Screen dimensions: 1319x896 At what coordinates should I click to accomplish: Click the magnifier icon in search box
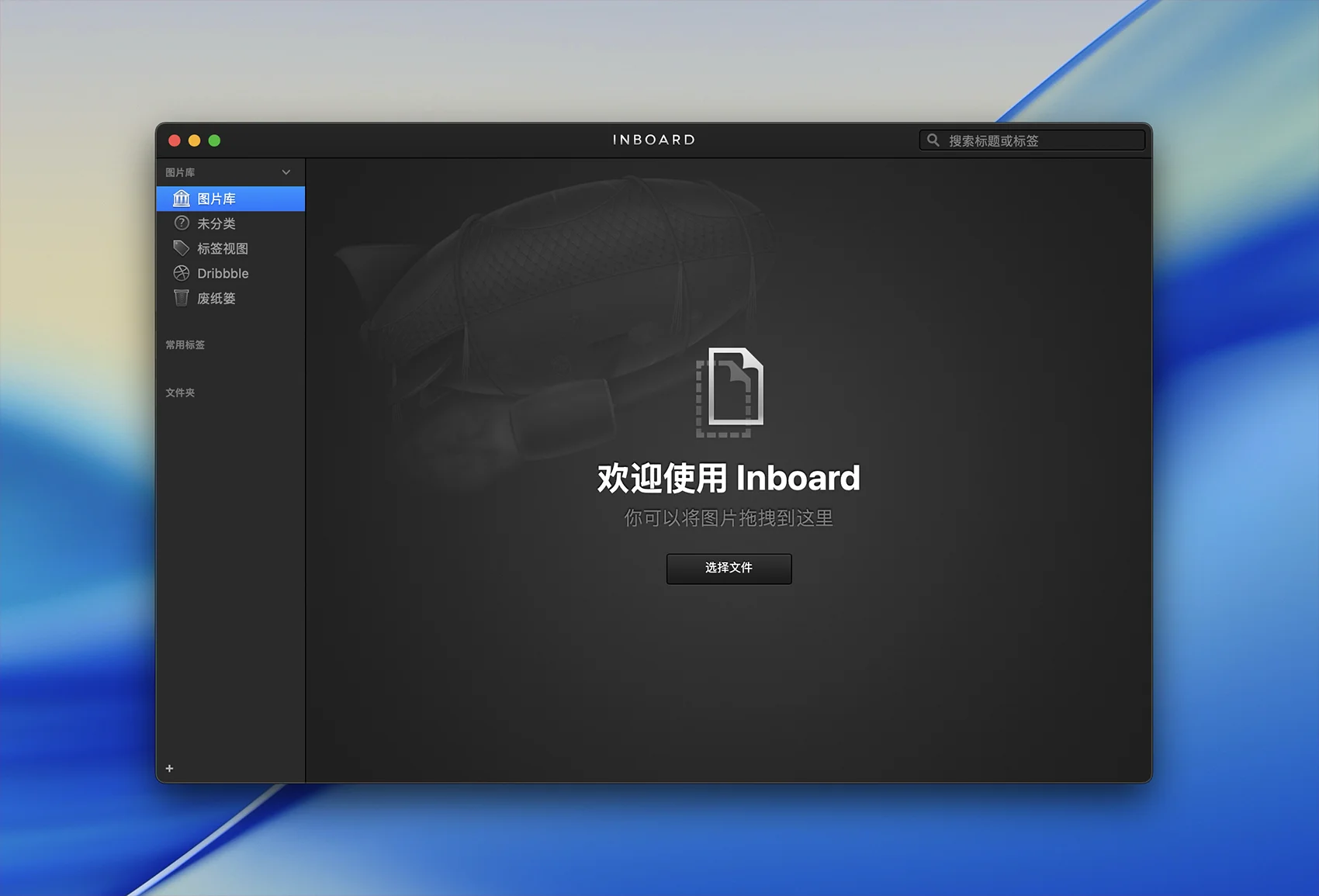pyautogui.click(x=933, y=140)
